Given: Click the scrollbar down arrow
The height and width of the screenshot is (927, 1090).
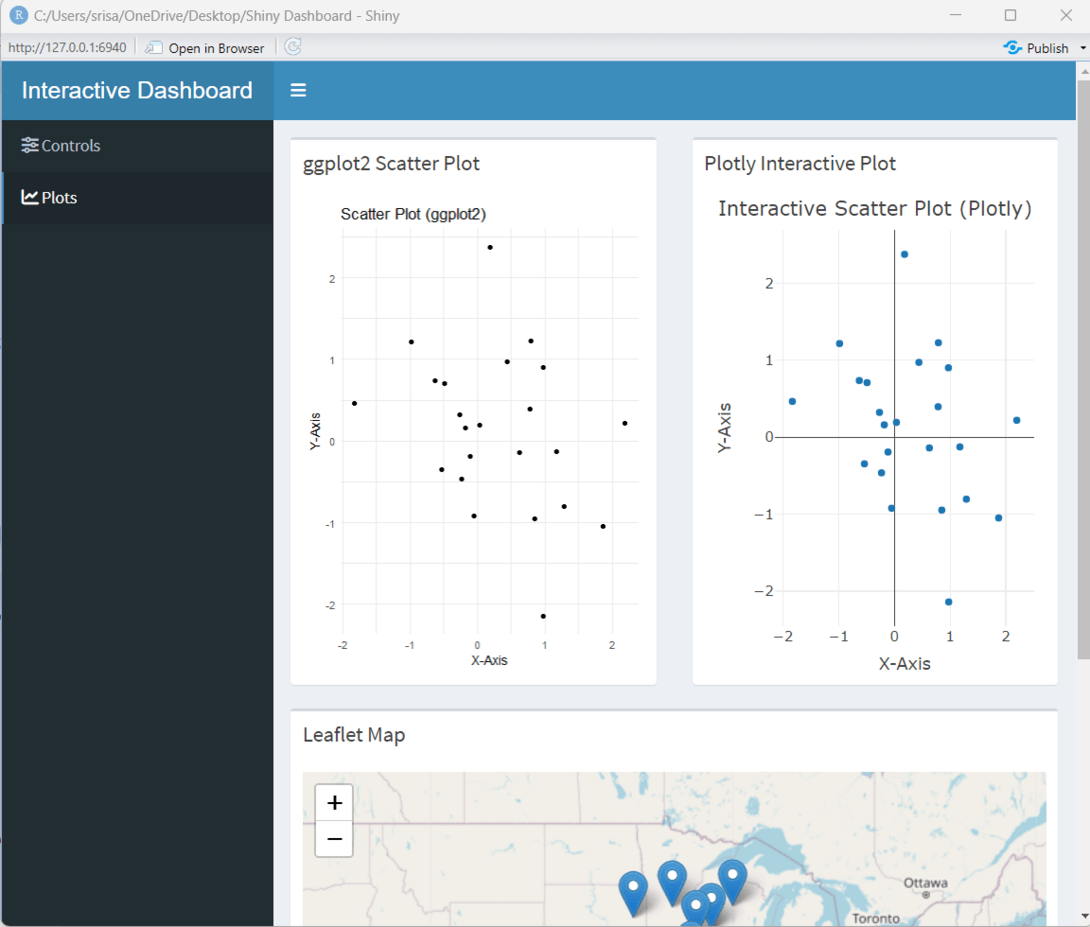Looking at the screenshot, I should pyautogui.click(x=1082, y=915).
